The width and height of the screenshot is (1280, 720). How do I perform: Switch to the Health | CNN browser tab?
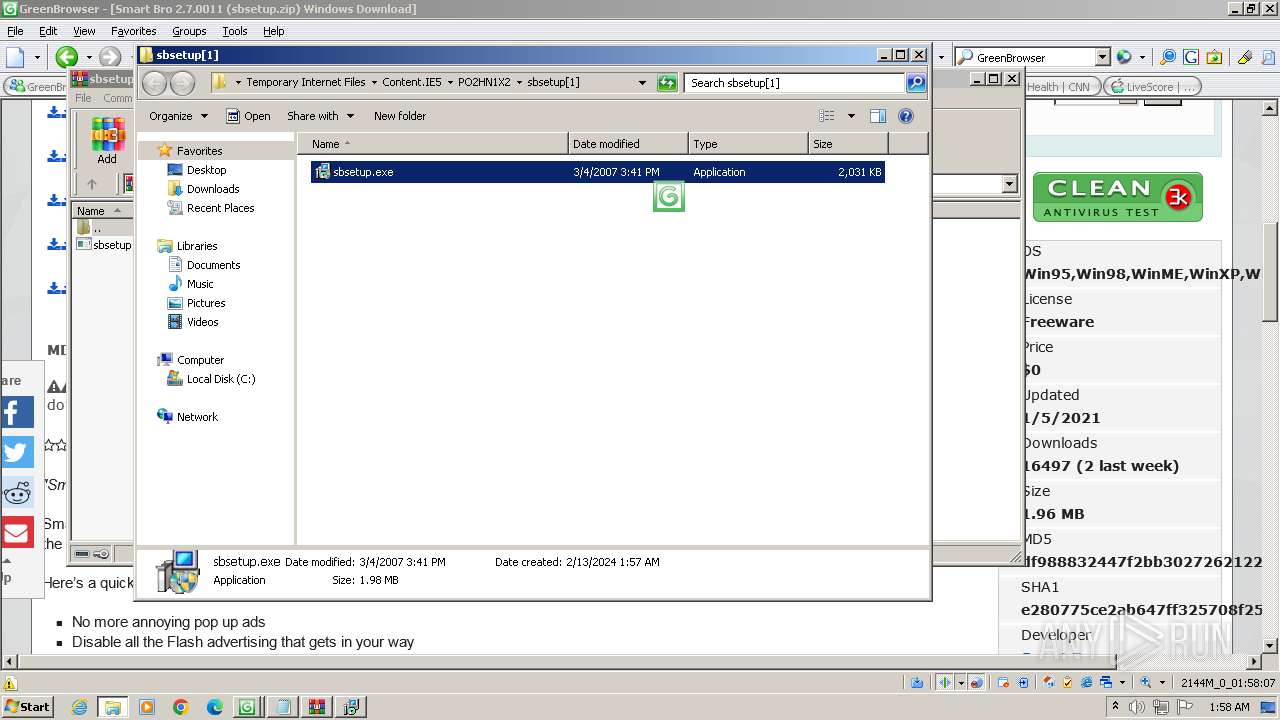click(x=1060, y=87)
